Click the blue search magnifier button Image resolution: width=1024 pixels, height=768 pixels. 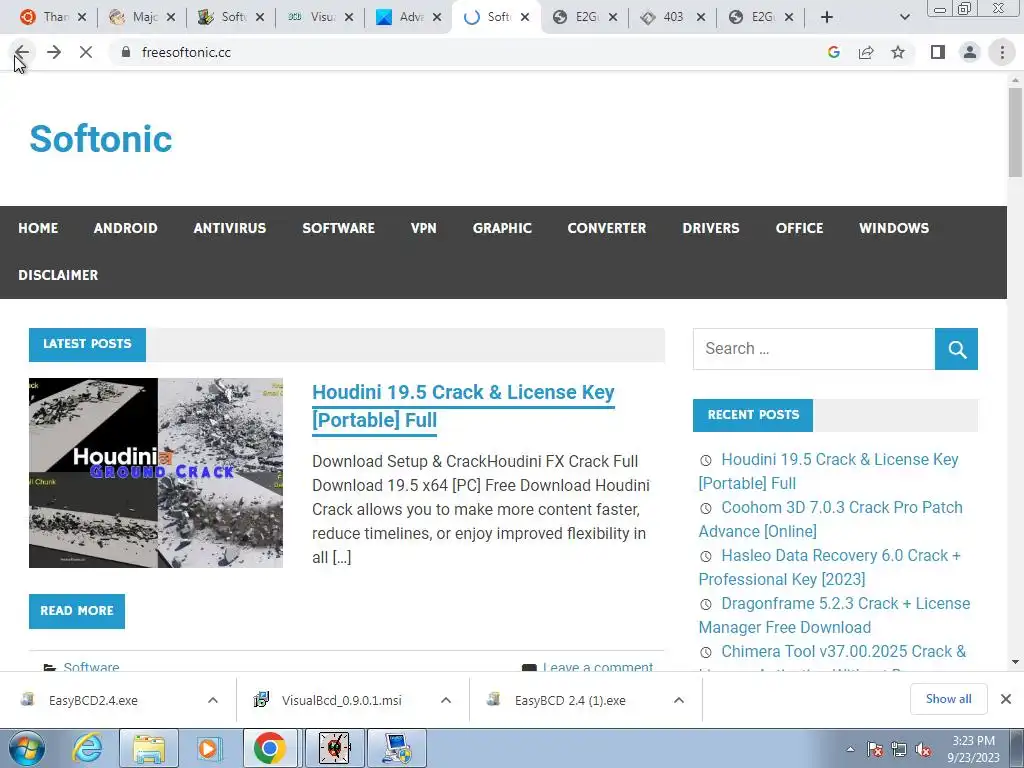coord(957,349)
